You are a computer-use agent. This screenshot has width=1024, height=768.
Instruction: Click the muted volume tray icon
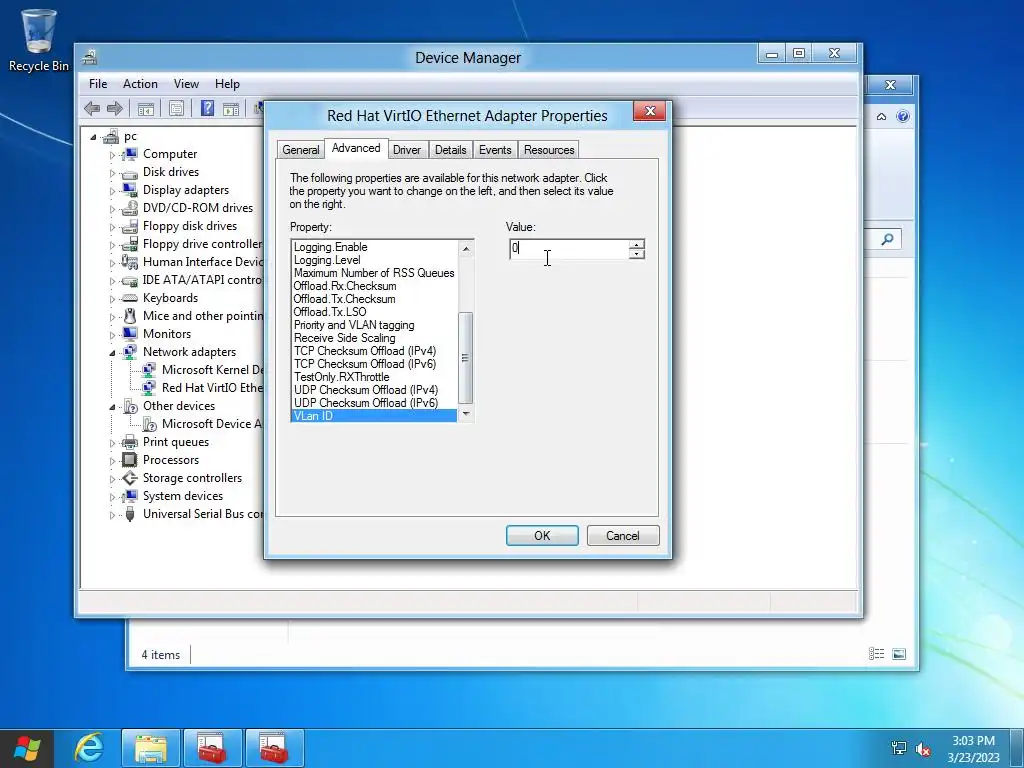[923, 748]
